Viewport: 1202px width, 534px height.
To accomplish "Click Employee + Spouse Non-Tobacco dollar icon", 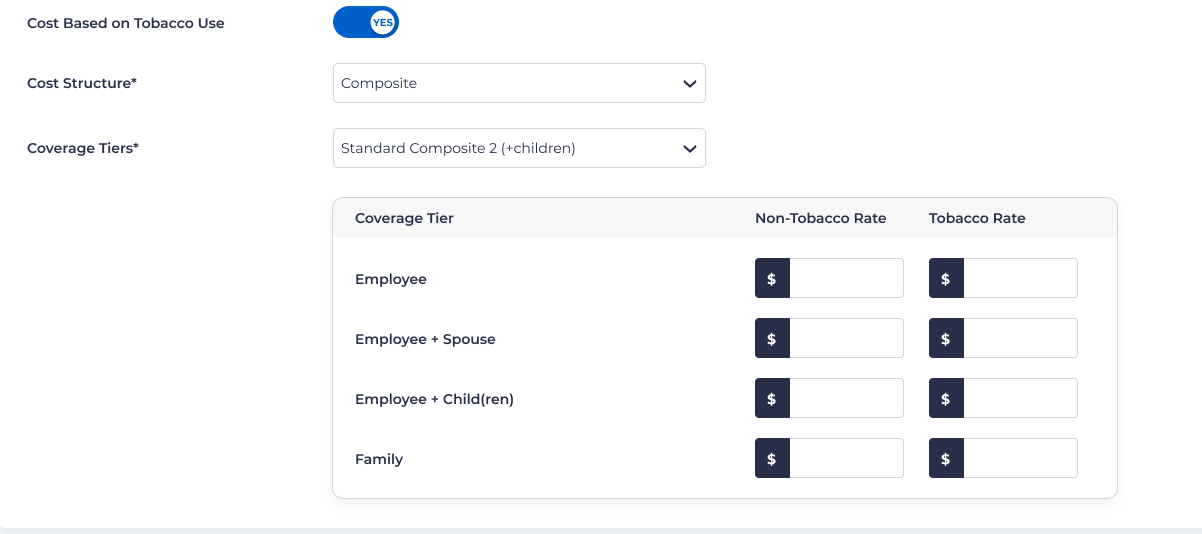I will tap(772, 339).
